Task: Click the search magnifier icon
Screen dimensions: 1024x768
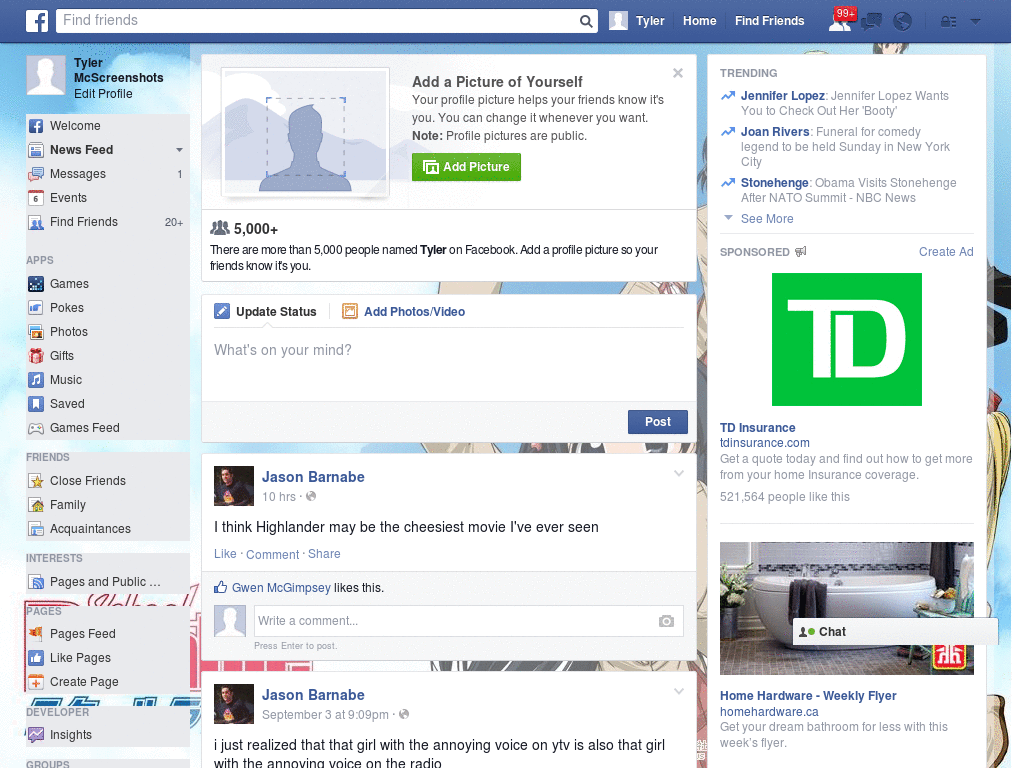Action: [x=586, y=21]
